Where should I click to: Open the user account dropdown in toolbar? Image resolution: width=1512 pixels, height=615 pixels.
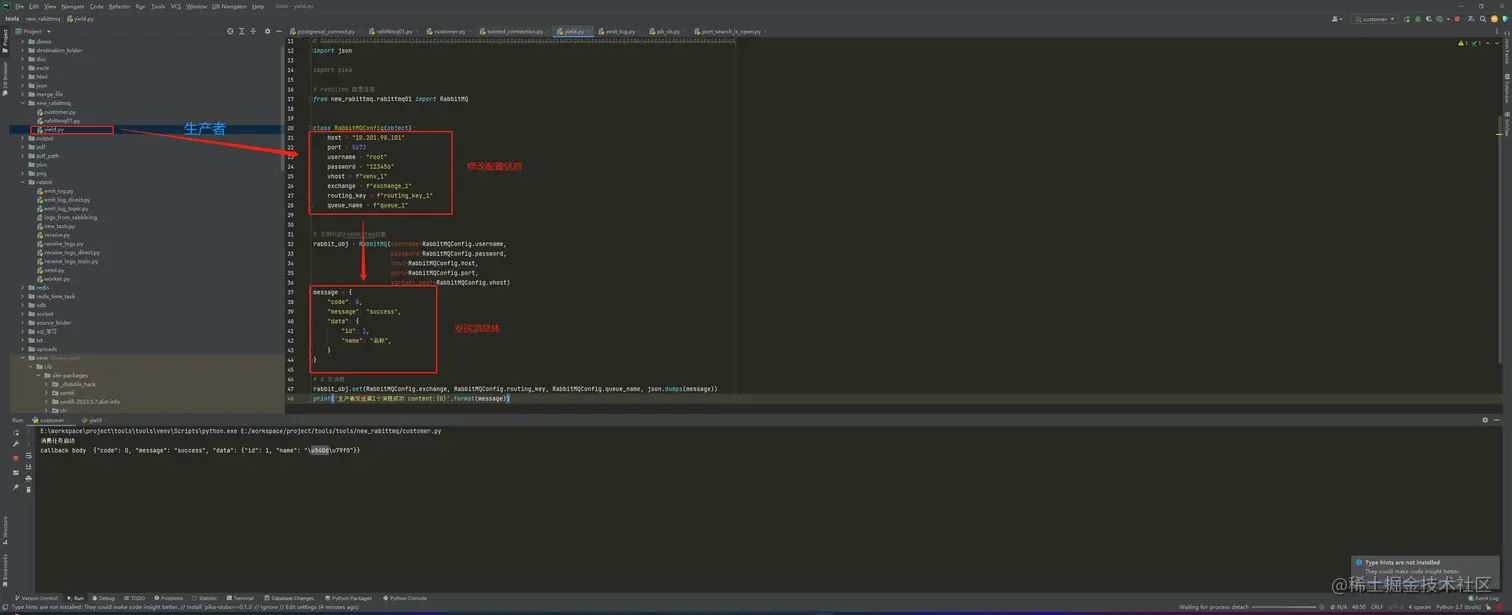(x=1337, y=19)
